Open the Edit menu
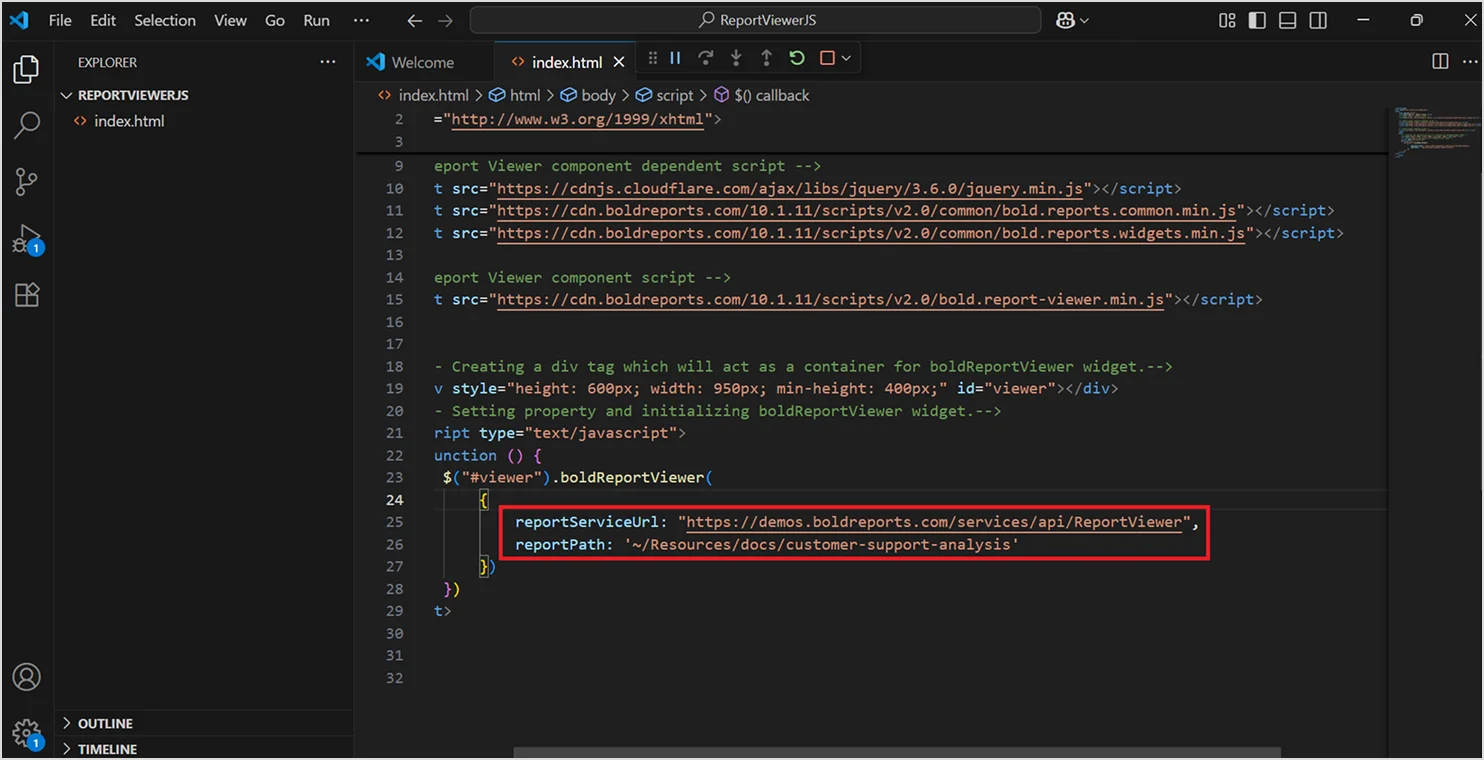1484x760 pixels. pos(103,21)
